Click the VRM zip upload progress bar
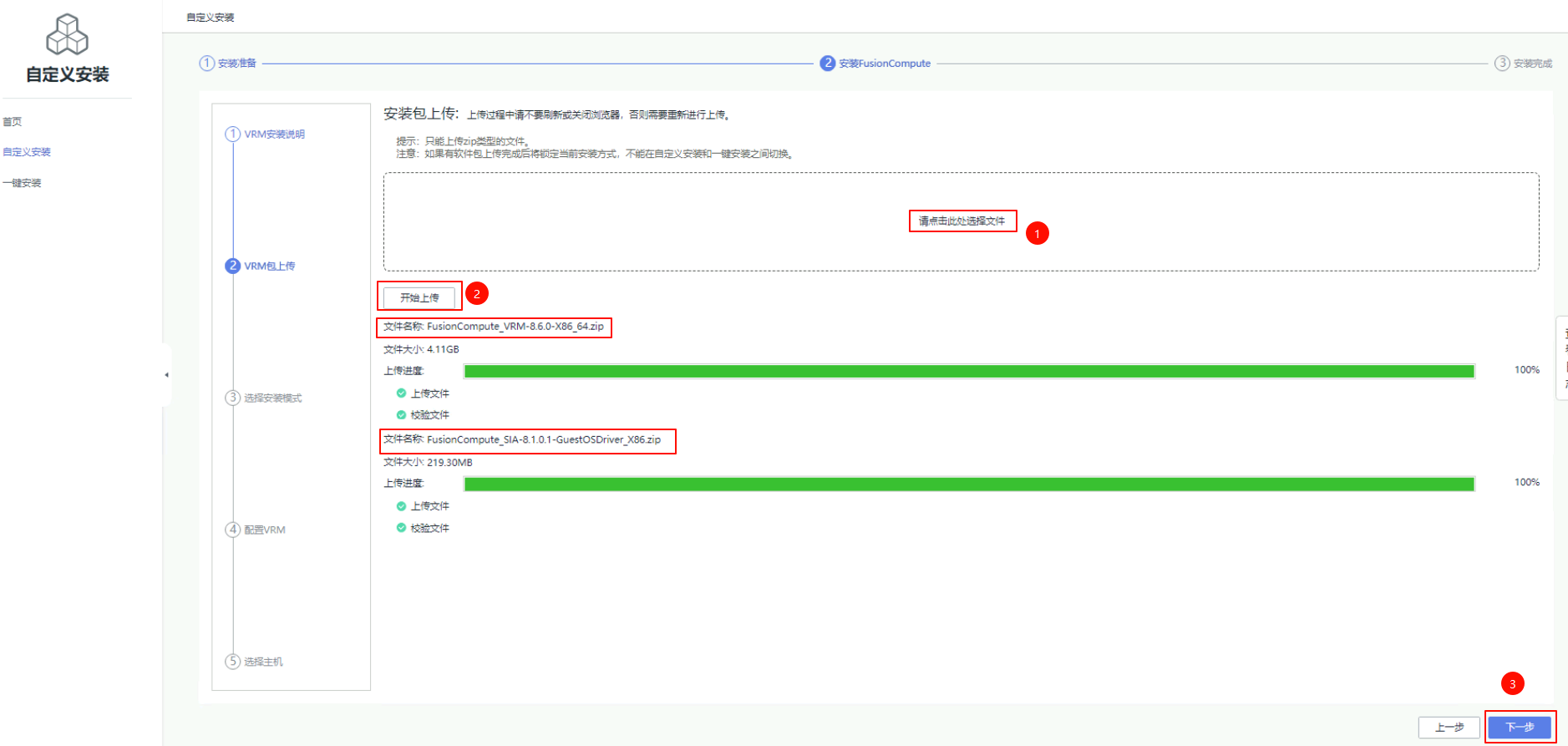 [969, 371]
